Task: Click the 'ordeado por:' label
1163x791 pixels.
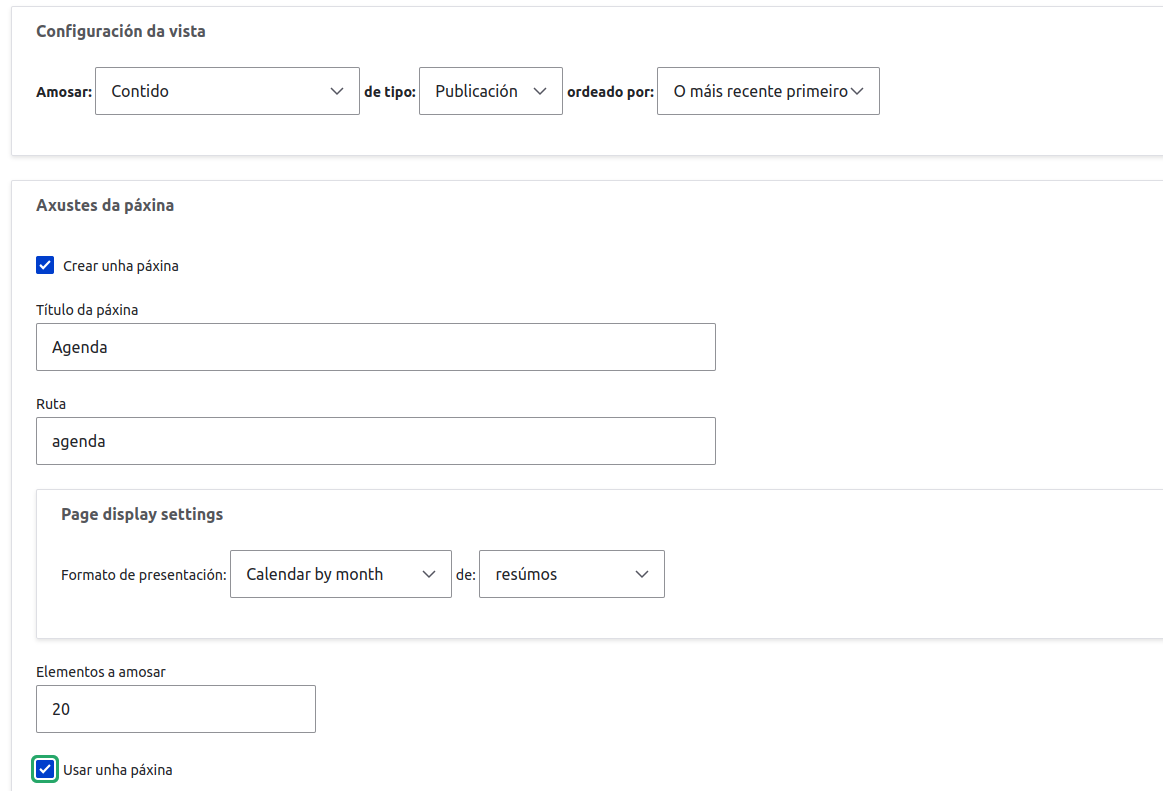Action: (x=610, y=92)
